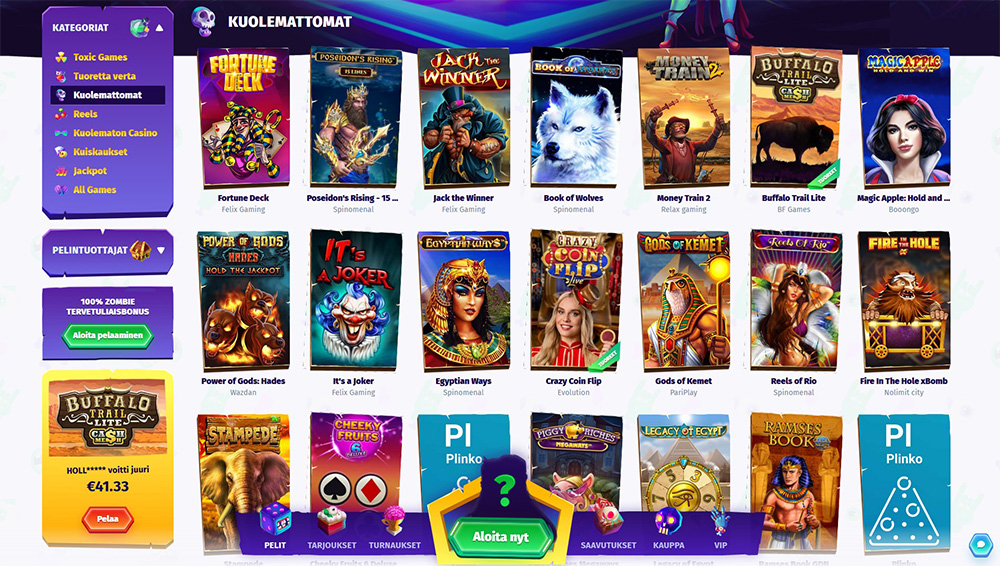Open the Crazy Coin Flip game thumbnail

(x=575, y=300)
